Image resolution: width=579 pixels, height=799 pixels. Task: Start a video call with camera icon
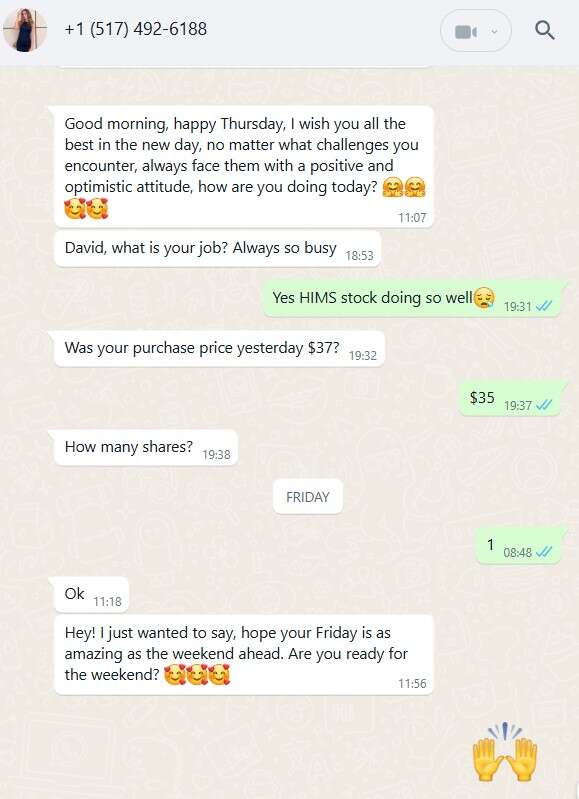pos(465,32)
